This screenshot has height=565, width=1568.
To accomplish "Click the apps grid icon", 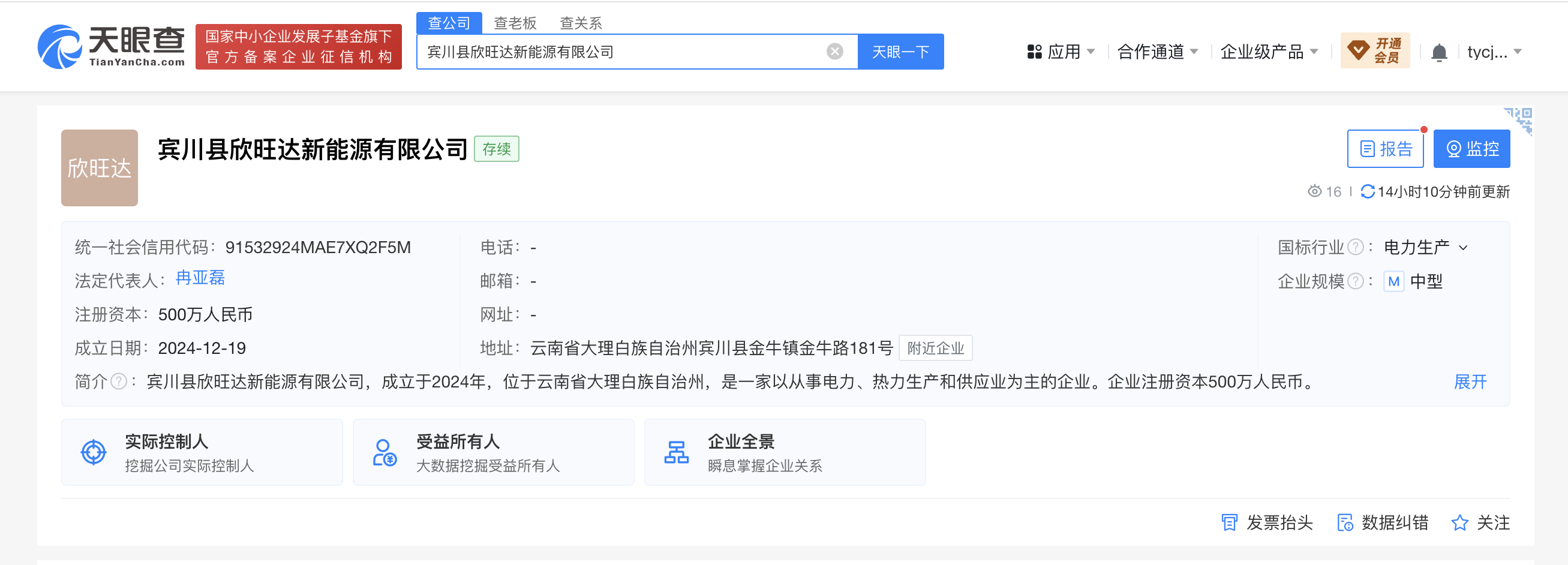I will pyautogui.click(x=1034, y=52).
